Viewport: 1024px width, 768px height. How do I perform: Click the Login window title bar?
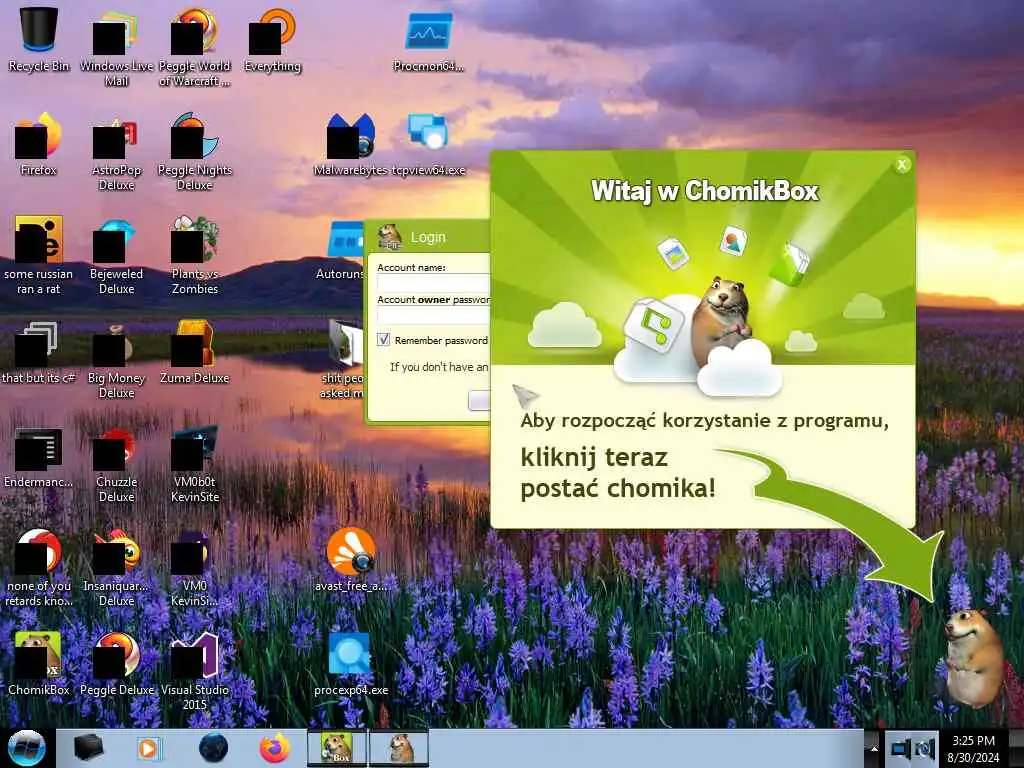point(428,236)
